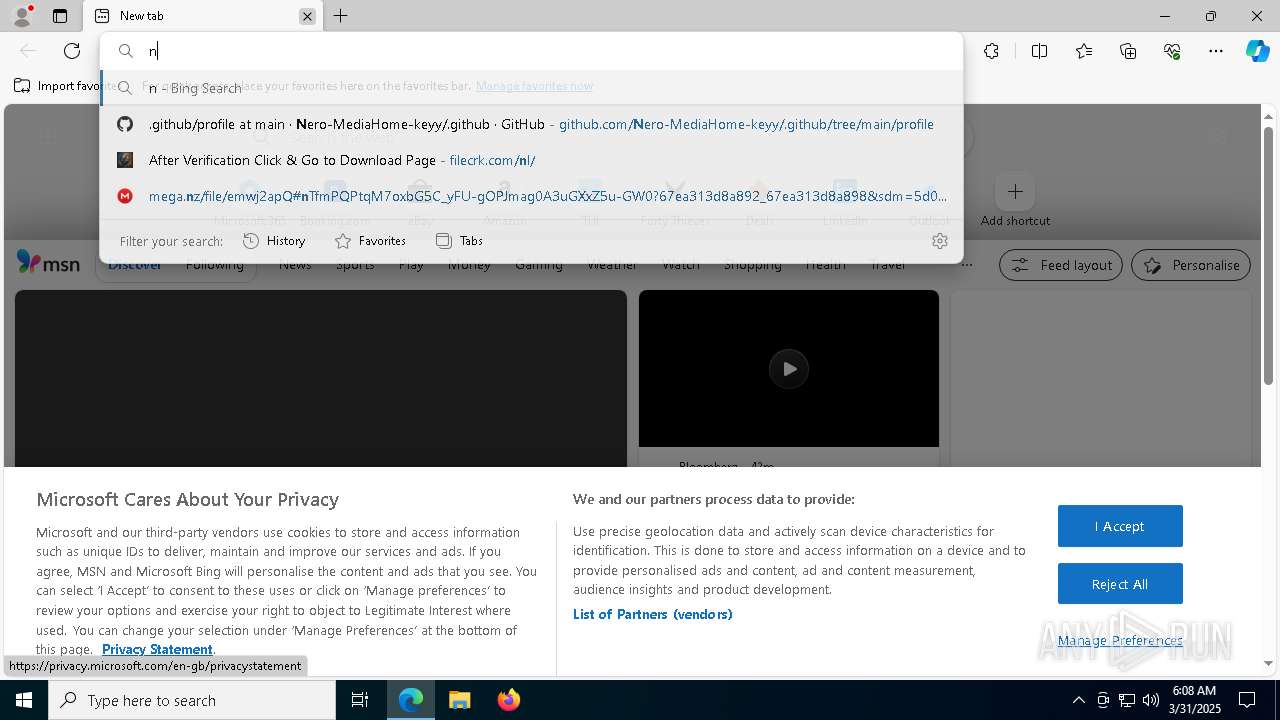
Task: Open the Feed layout options
Action: pos(1061,265)
